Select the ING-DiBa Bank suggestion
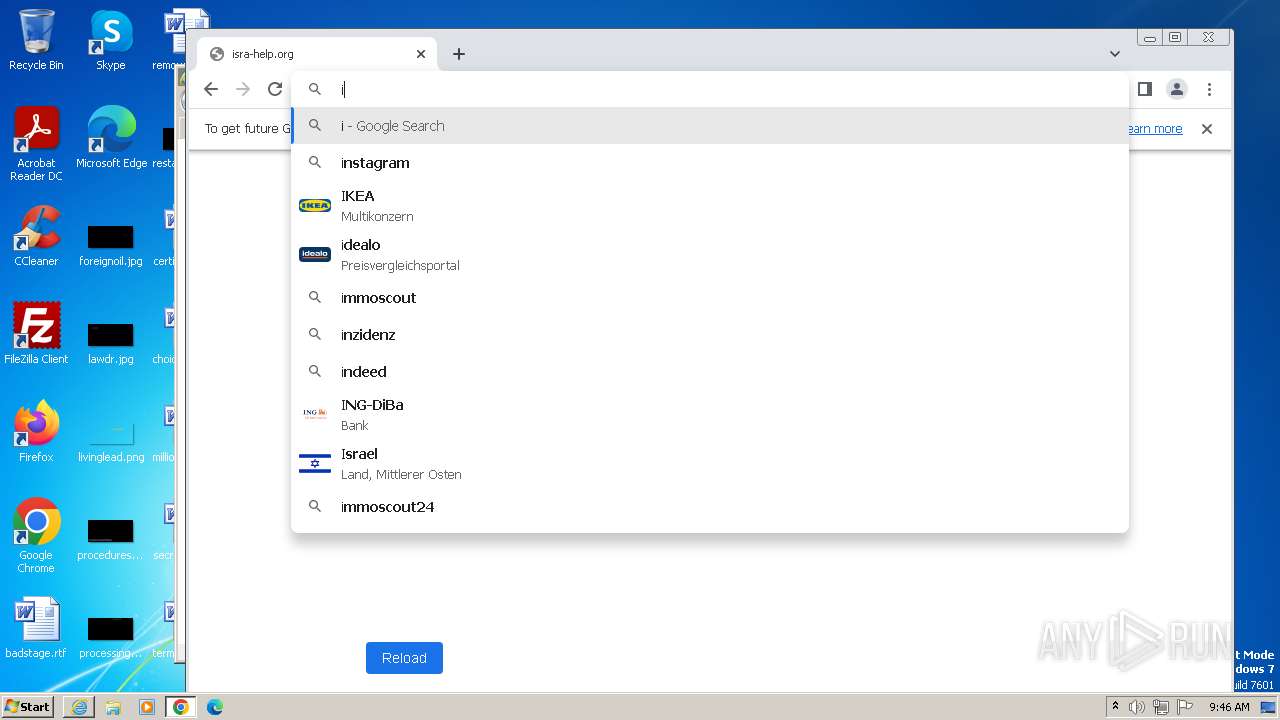The image size is (1280, 720). tap(710, 415)
